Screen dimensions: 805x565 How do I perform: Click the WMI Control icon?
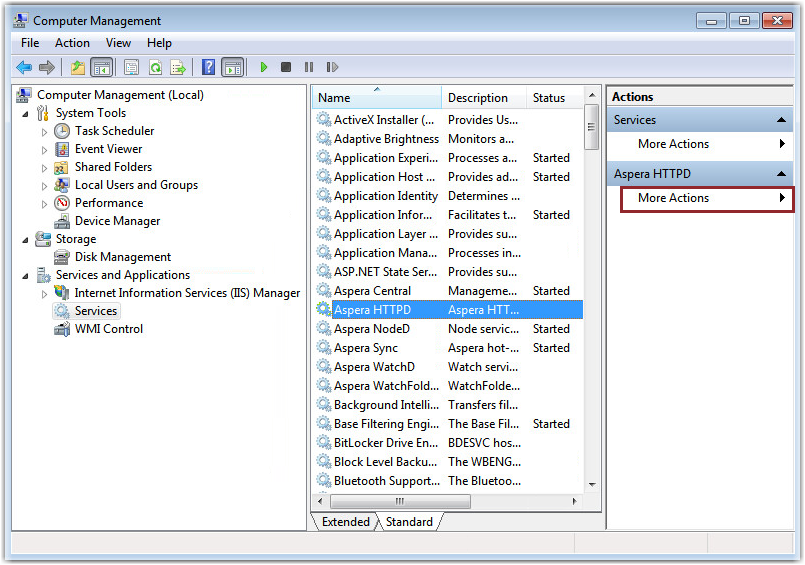(x=62, y=329)
